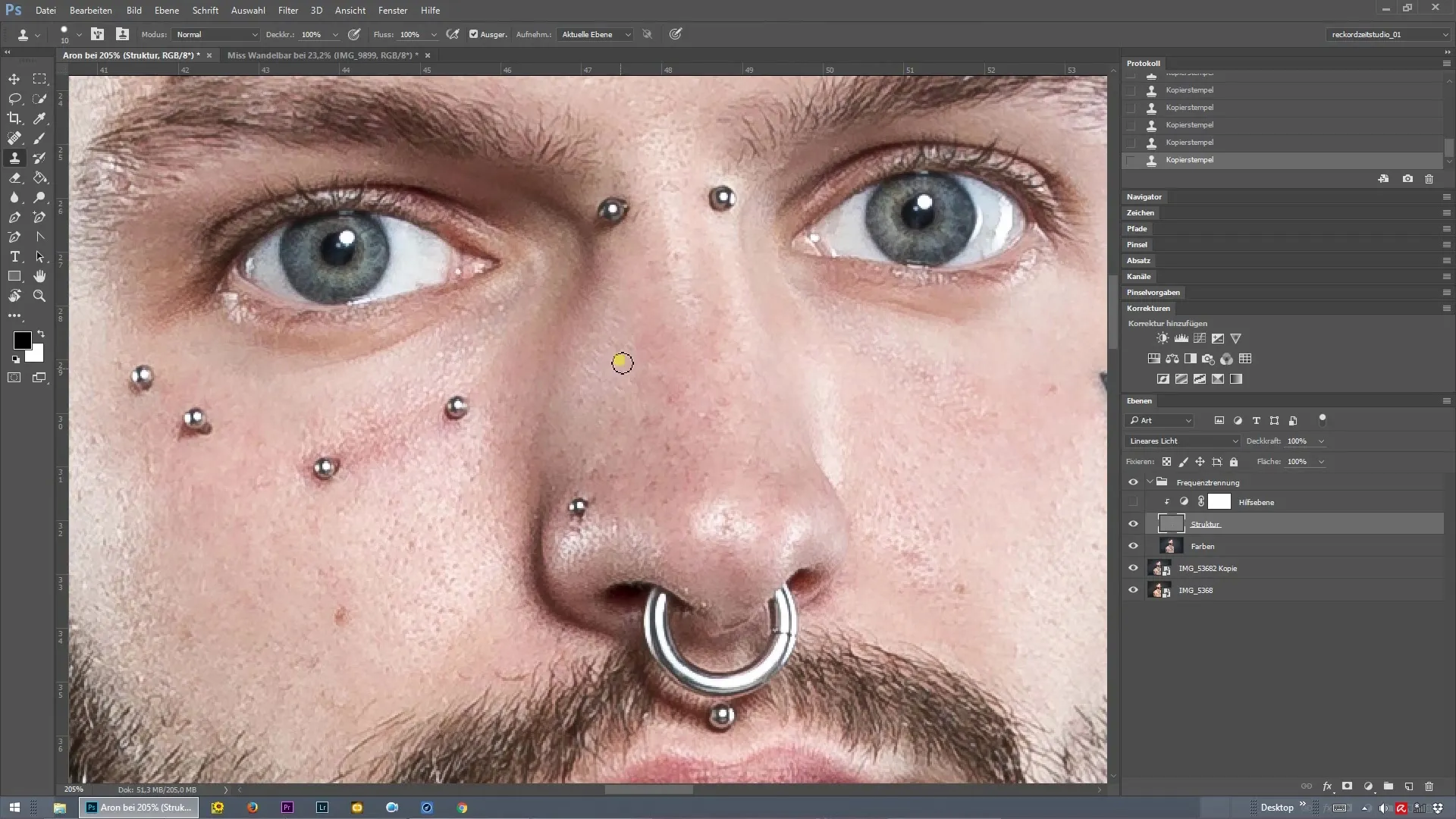The image size is (1456, 819).
Task: Hide the Frequenztrennung group
Action: coord(1133,482)
